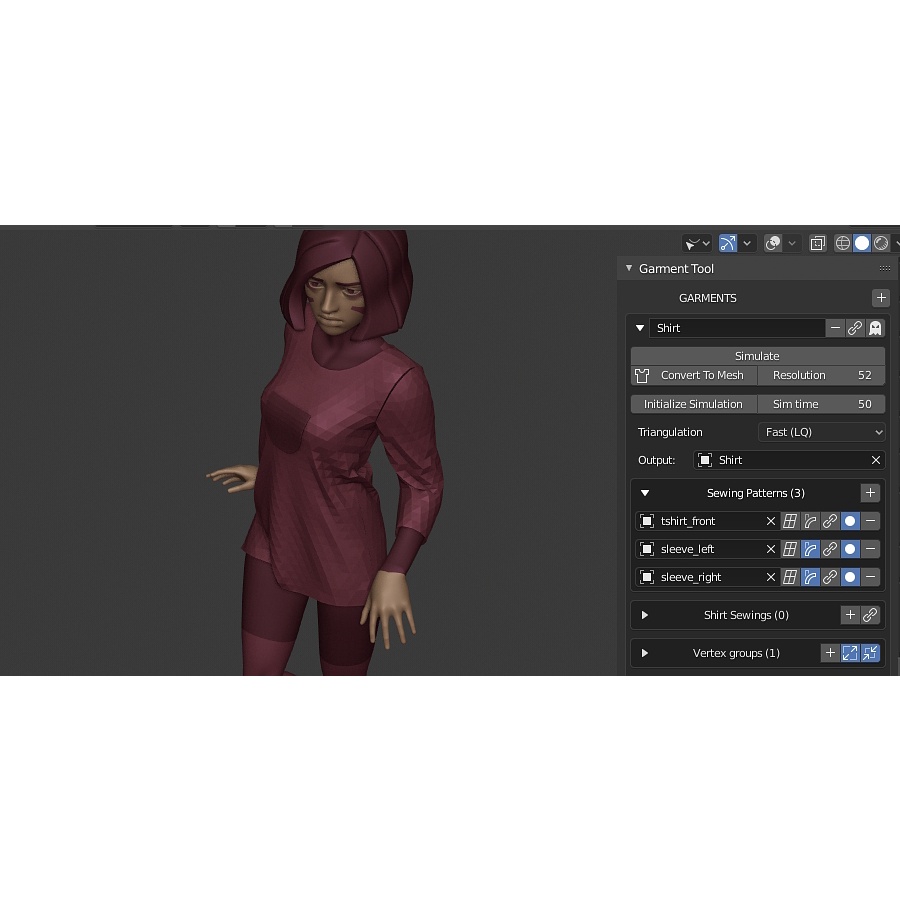
Task: Open the overlays options dropdown arrow
Action: point(792,243)
